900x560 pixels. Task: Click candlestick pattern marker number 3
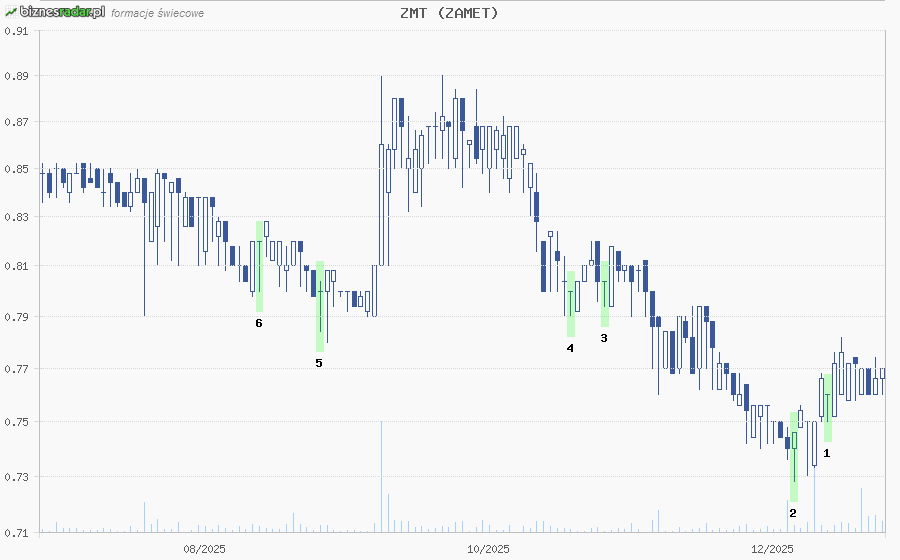[x=604, y=338]
